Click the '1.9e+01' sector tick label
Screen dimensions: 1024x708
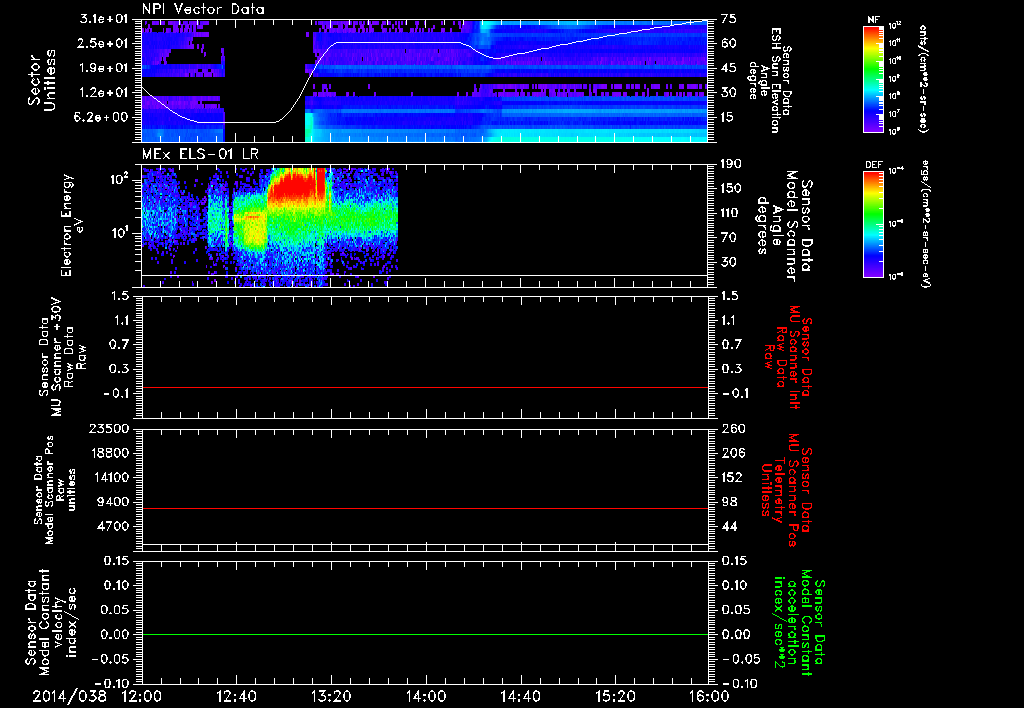pyautogui.click(x=104, y=68)
